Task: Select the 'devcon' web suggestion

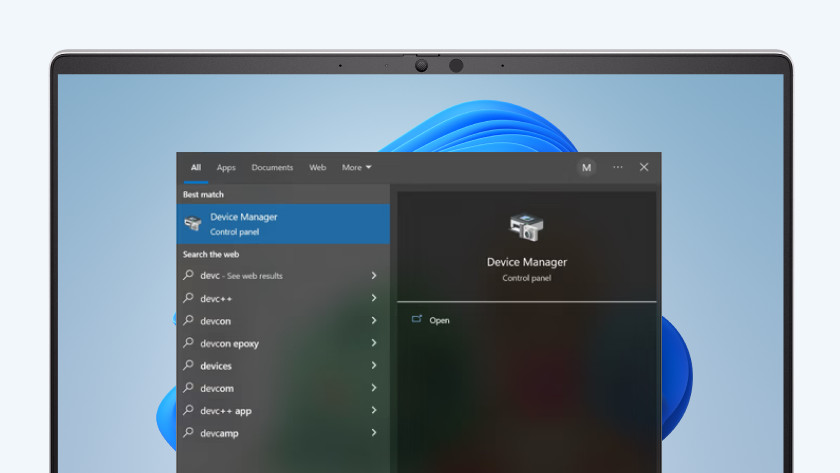Action: pos(283,321)
